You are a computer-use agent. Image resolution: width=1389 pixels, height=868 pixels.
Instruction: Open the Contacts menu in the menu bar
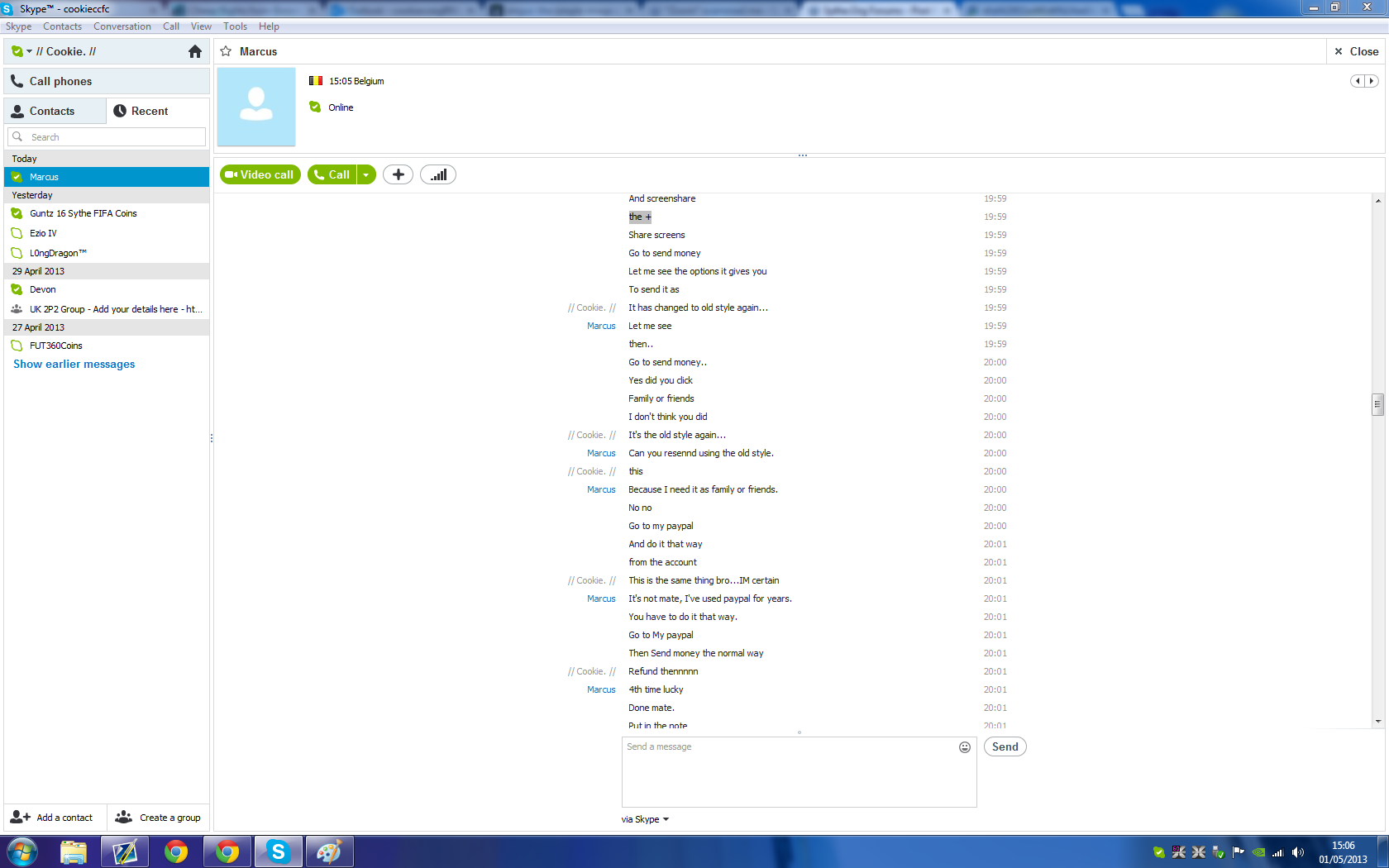point(63,26)
